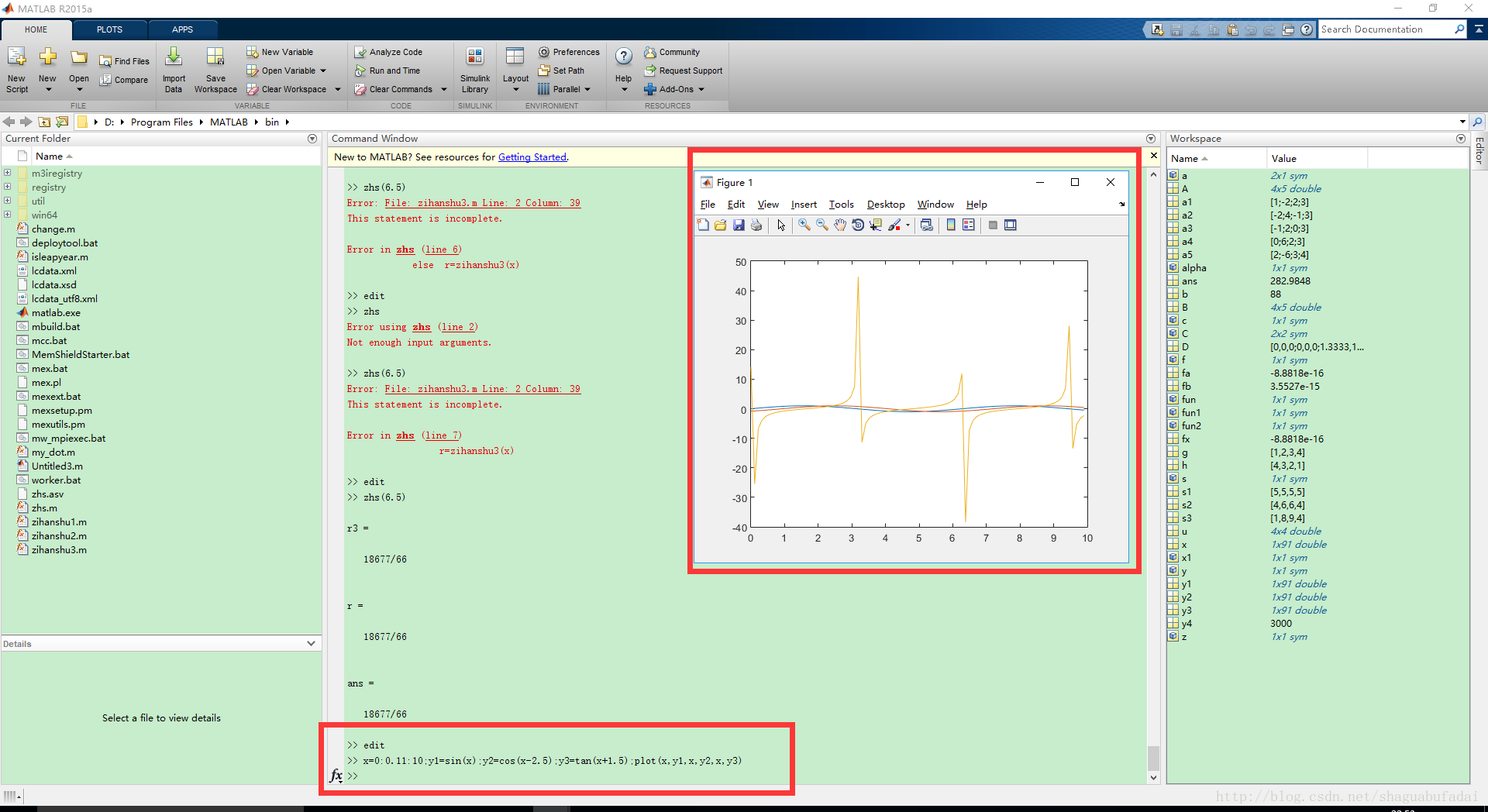Image resolution: width=1488 pixels, height=812 pixels.
Task: Click Open File icon in Figure 1 toolbar
Action: coord(721,225)
